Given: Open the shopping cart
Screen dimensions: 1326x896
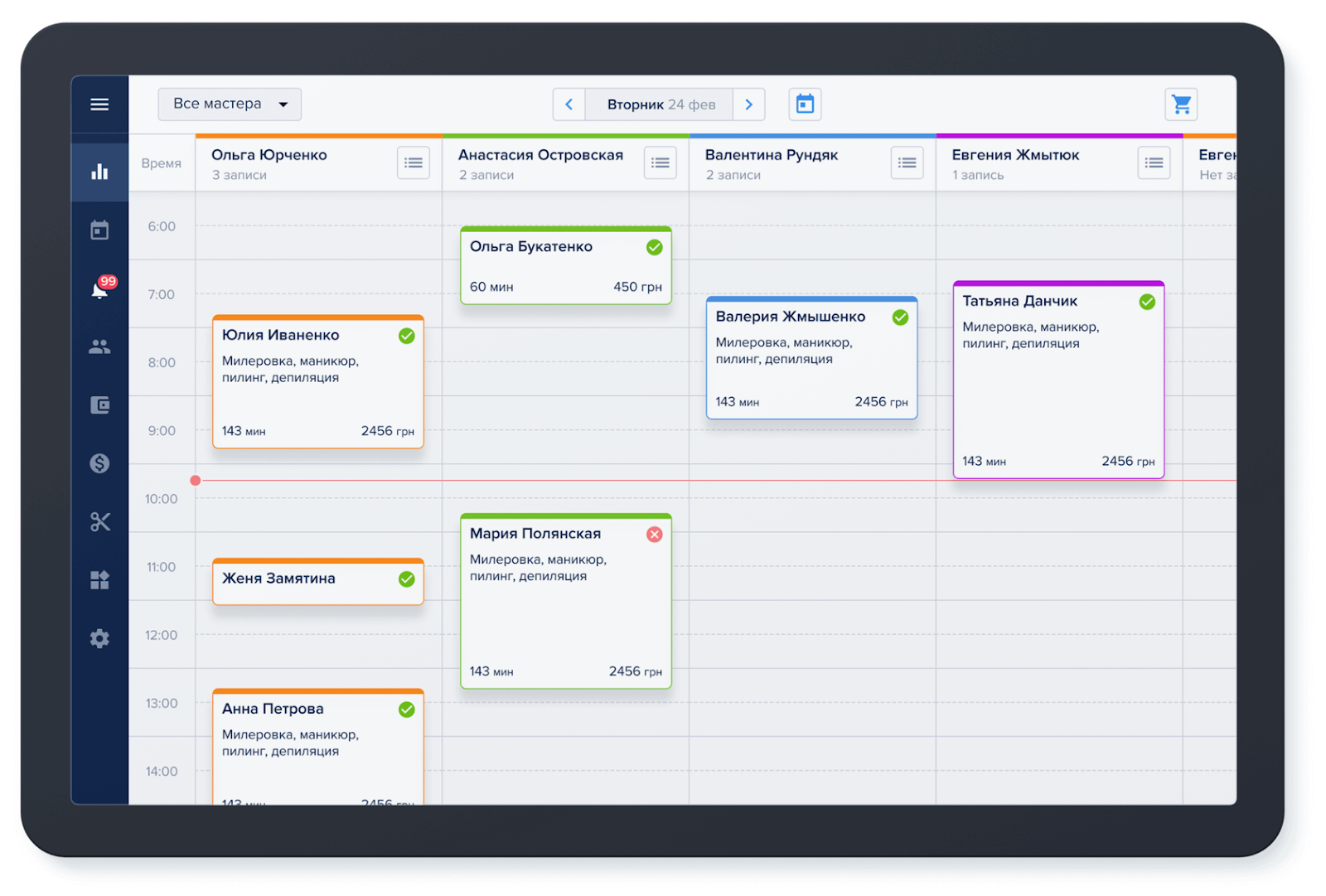Looking at the screenshot, I should point(1181,104).
